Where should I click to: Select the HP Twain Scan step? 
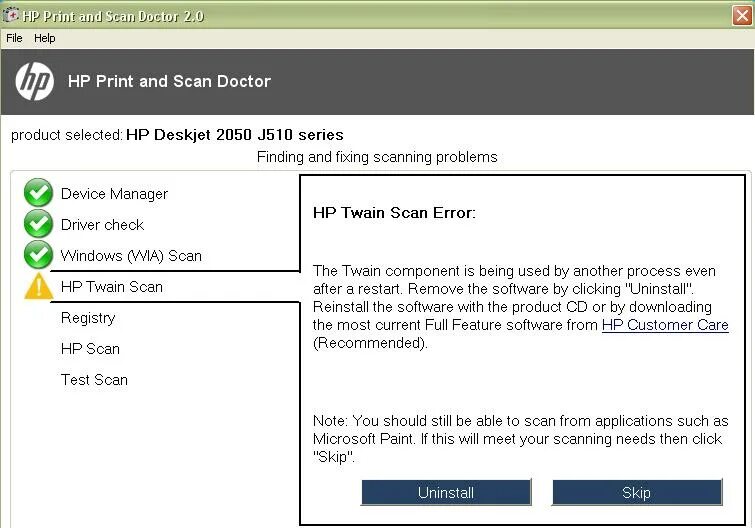click(112, 287)
